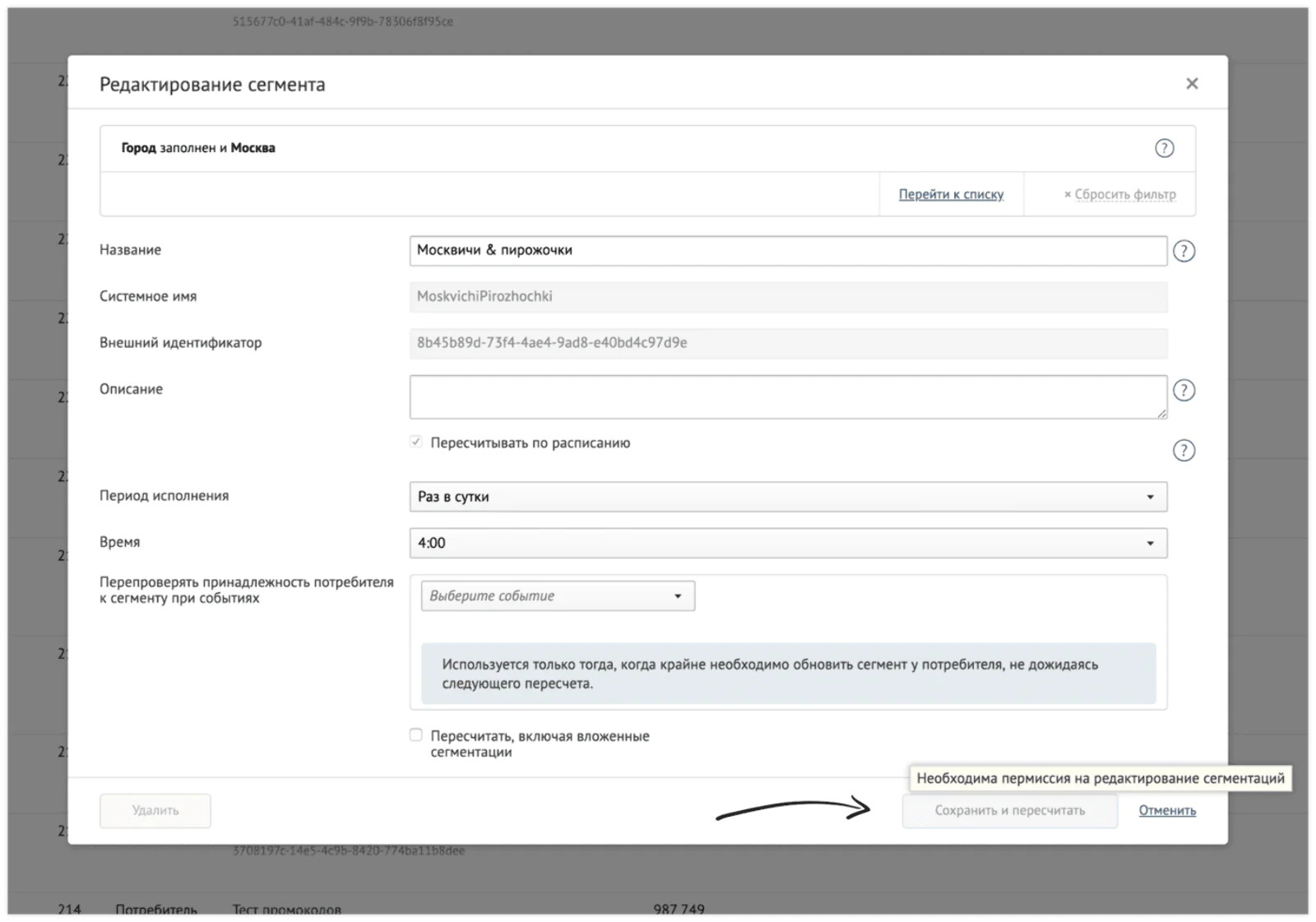Click background row Тест промокодов
The width and height of the screenshot is (1316, 922).
pos(286,909)
